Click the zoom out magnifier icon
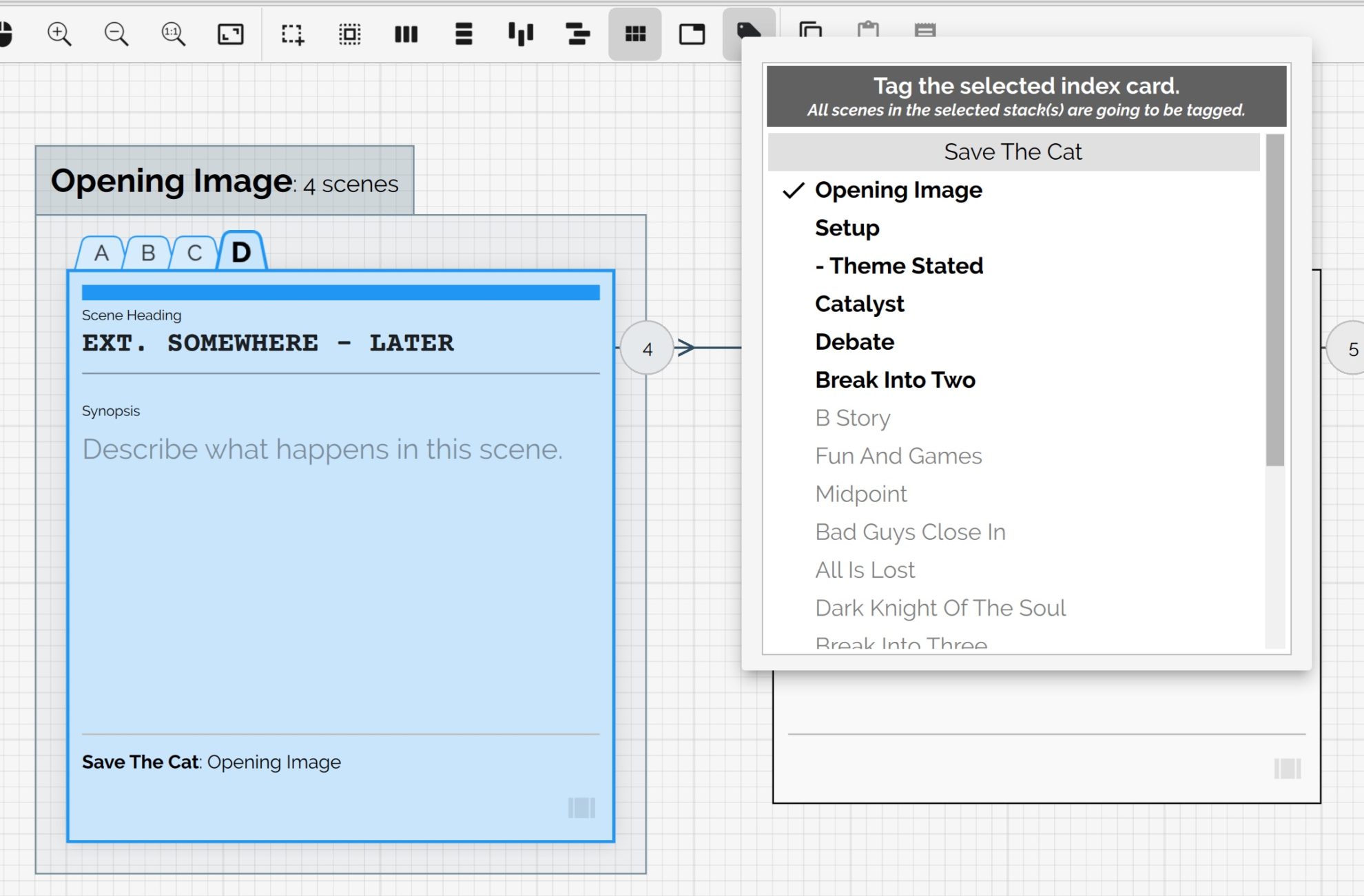This screenshot has height=896, width=1364. pos(116,34)
